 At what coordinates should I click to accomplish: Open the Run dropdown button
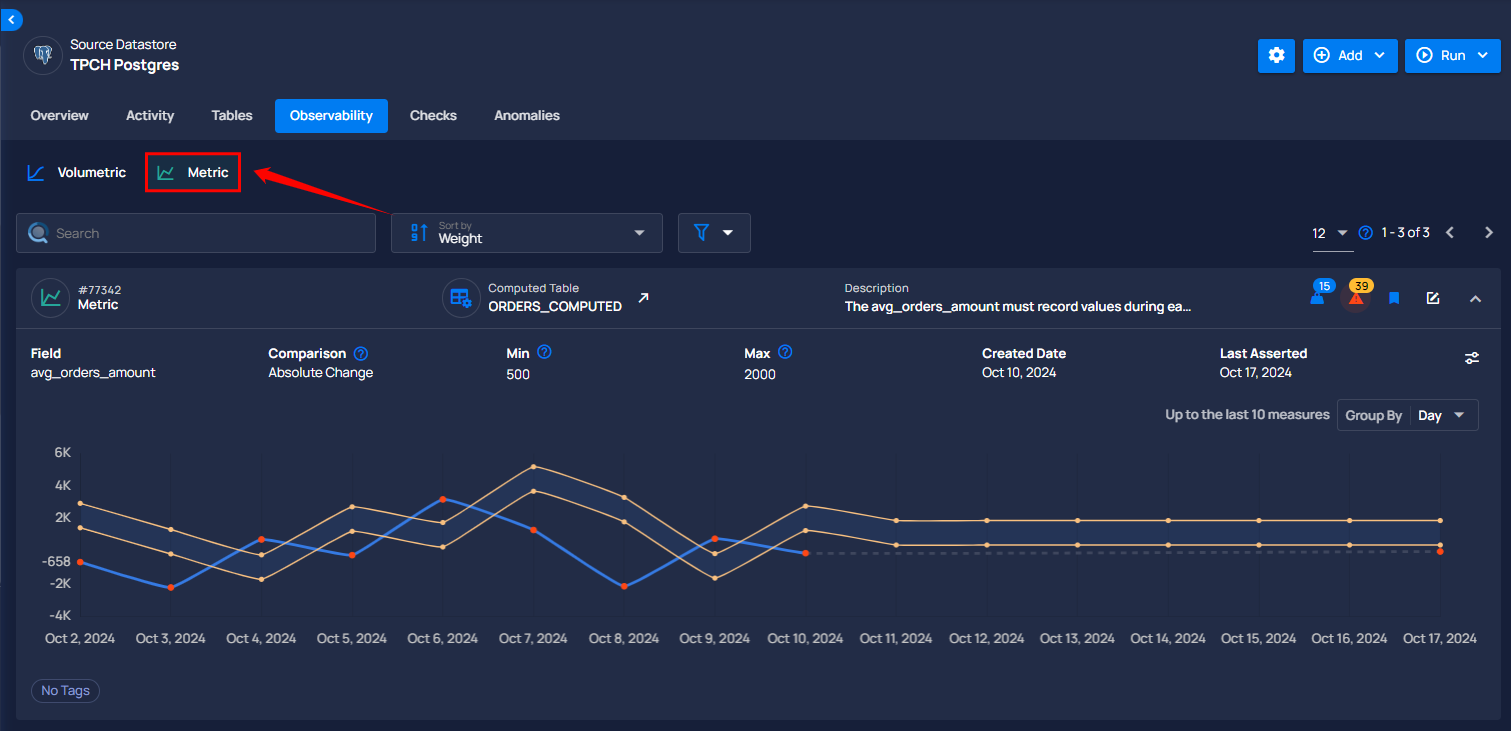point(1452,56)
